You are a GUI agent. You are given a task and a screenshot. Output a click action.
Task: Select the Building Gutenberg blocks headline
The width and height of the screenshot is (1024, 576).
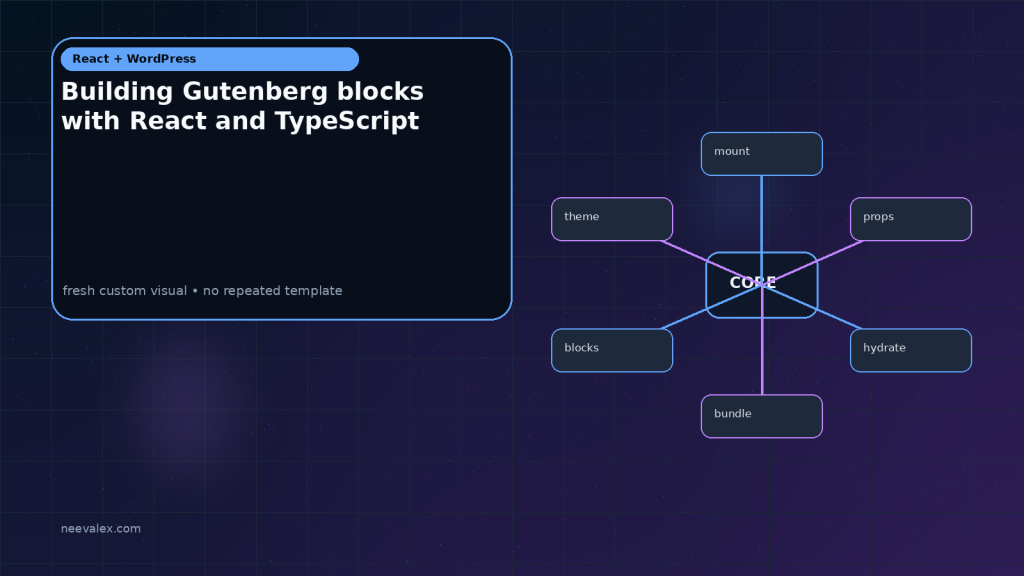coord(242,106)
